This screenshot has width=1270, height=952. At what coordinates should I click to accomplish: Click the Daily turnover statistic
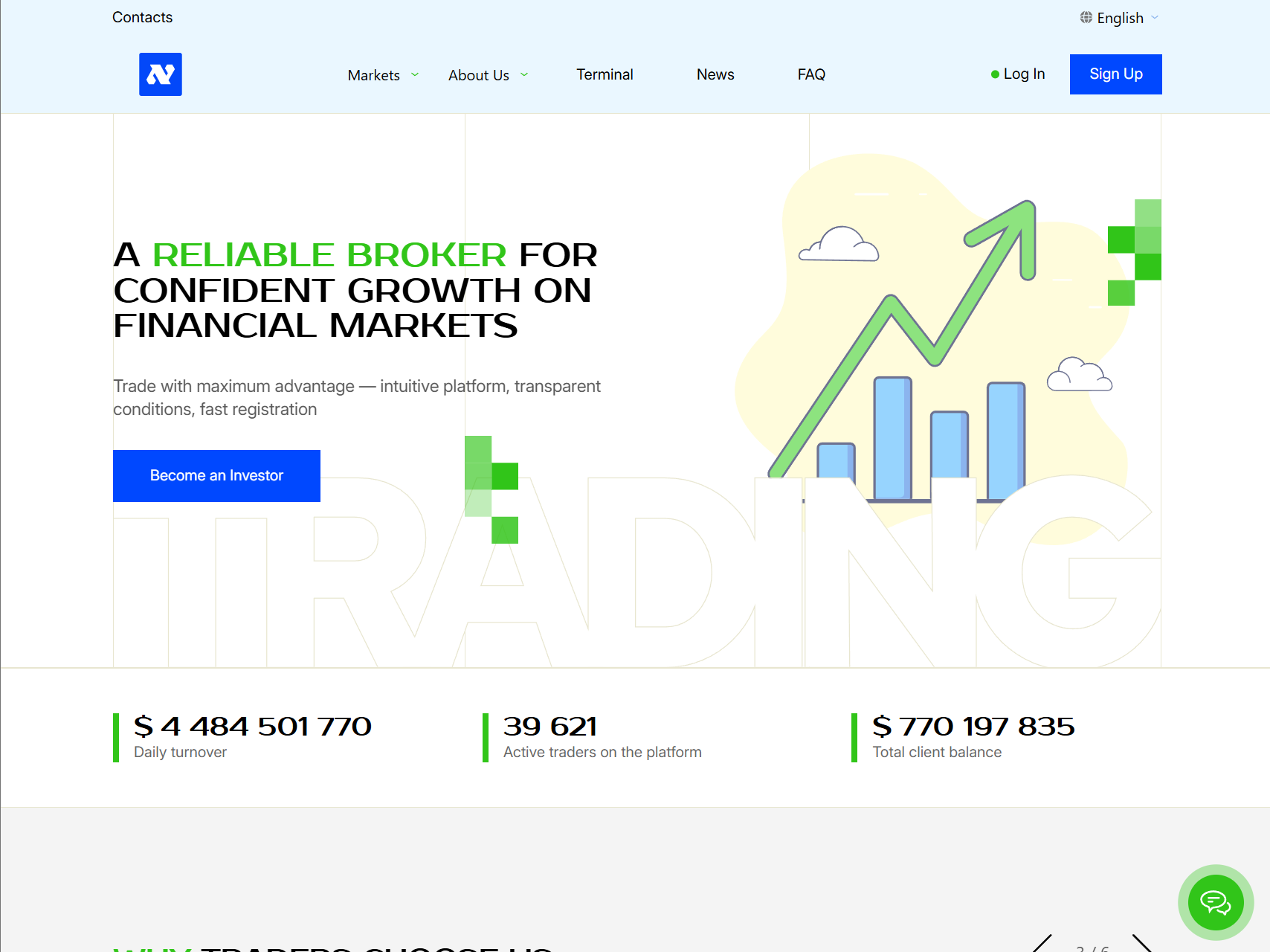point(252,735)
